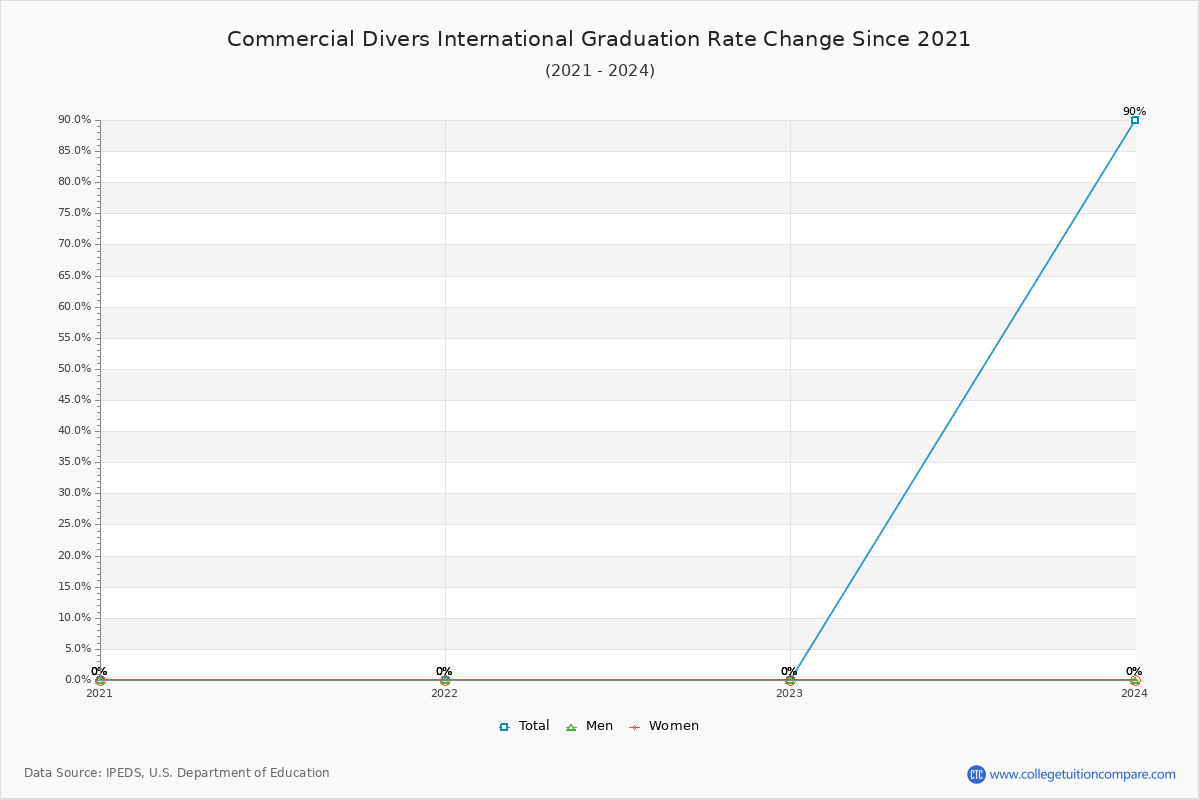Select the 2021 data point at 0%
The image size is (1200, 800).
[100, 680]
